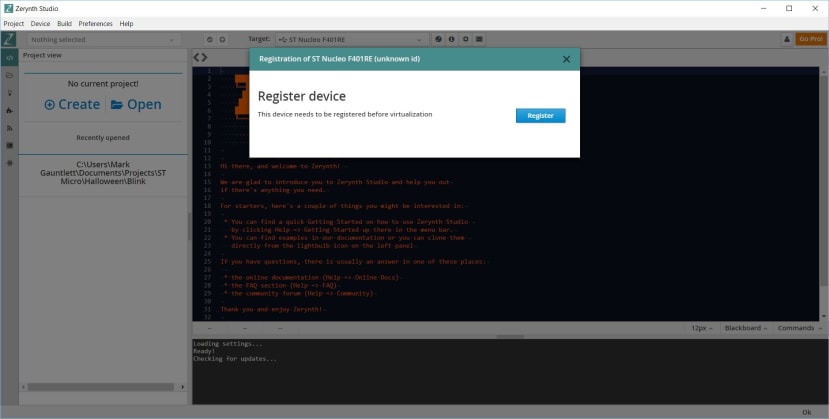This screenshot has height=419, width=829.
Task: Click the bottom chip icon in the sidebar
Action: click(9, 163)
